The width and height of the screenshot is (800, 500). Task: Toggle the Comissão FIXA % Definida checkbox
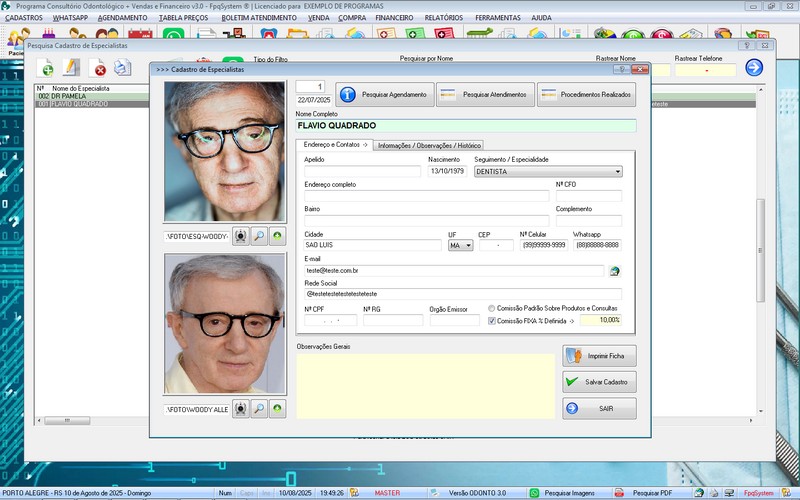pyautogui.click(x=492, y=321)
